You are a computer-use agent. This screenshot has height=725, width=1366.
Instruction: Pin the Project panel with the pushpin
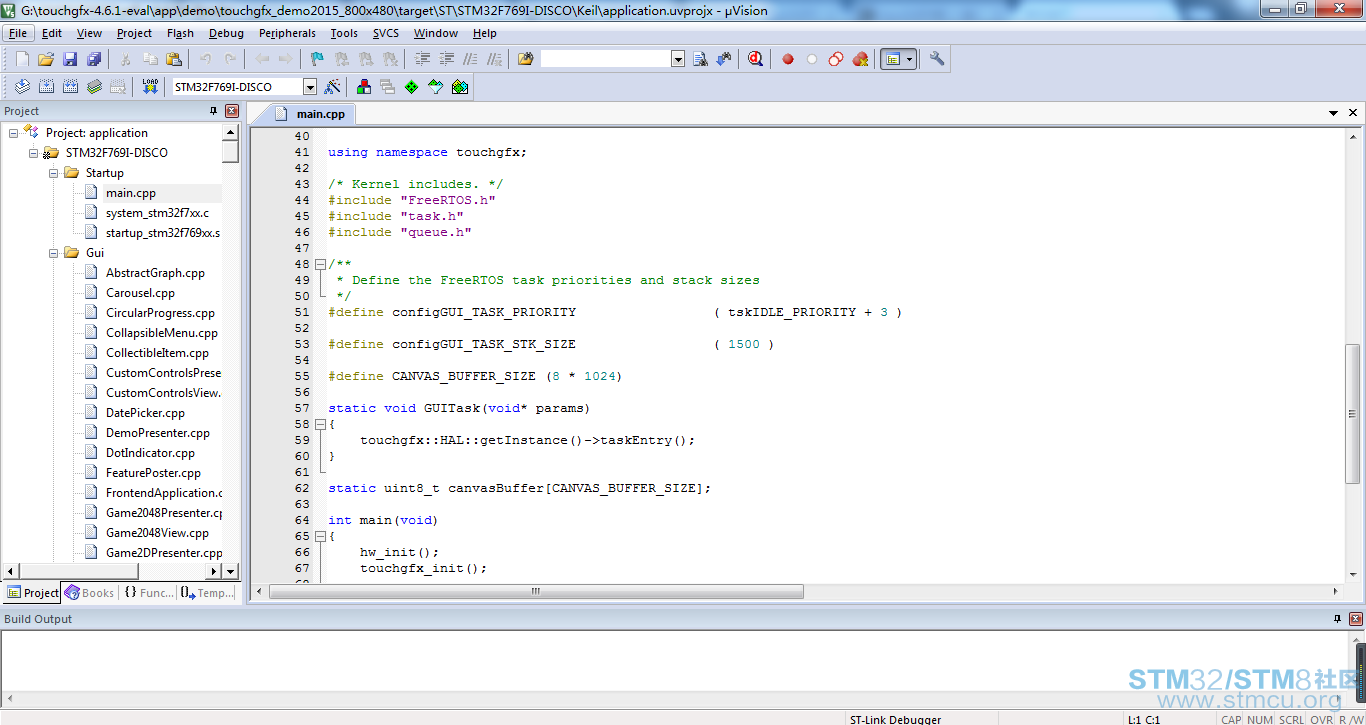pyautogui.click(x=213, y=111)
